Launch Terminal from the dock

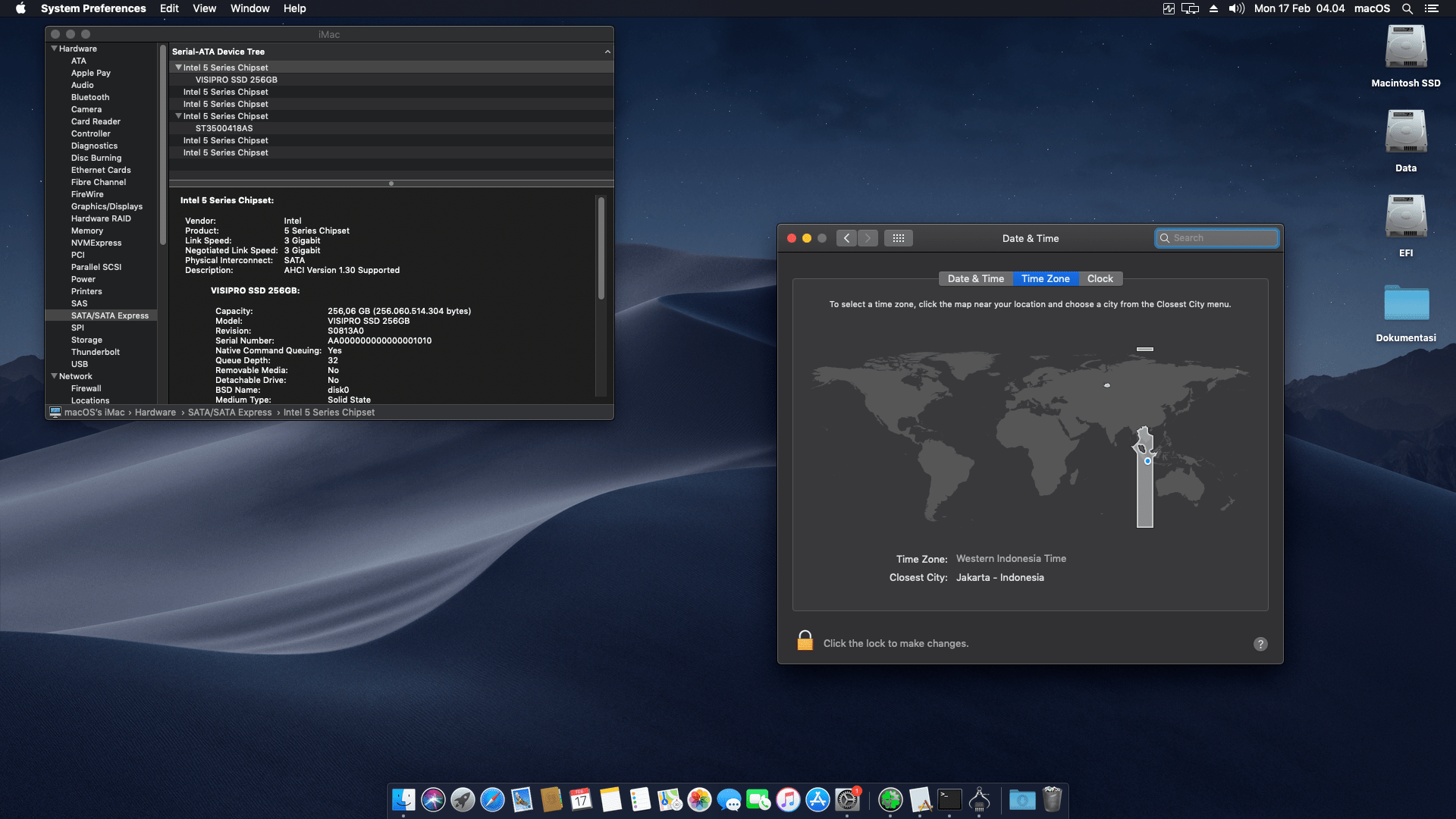pos(949,799)
